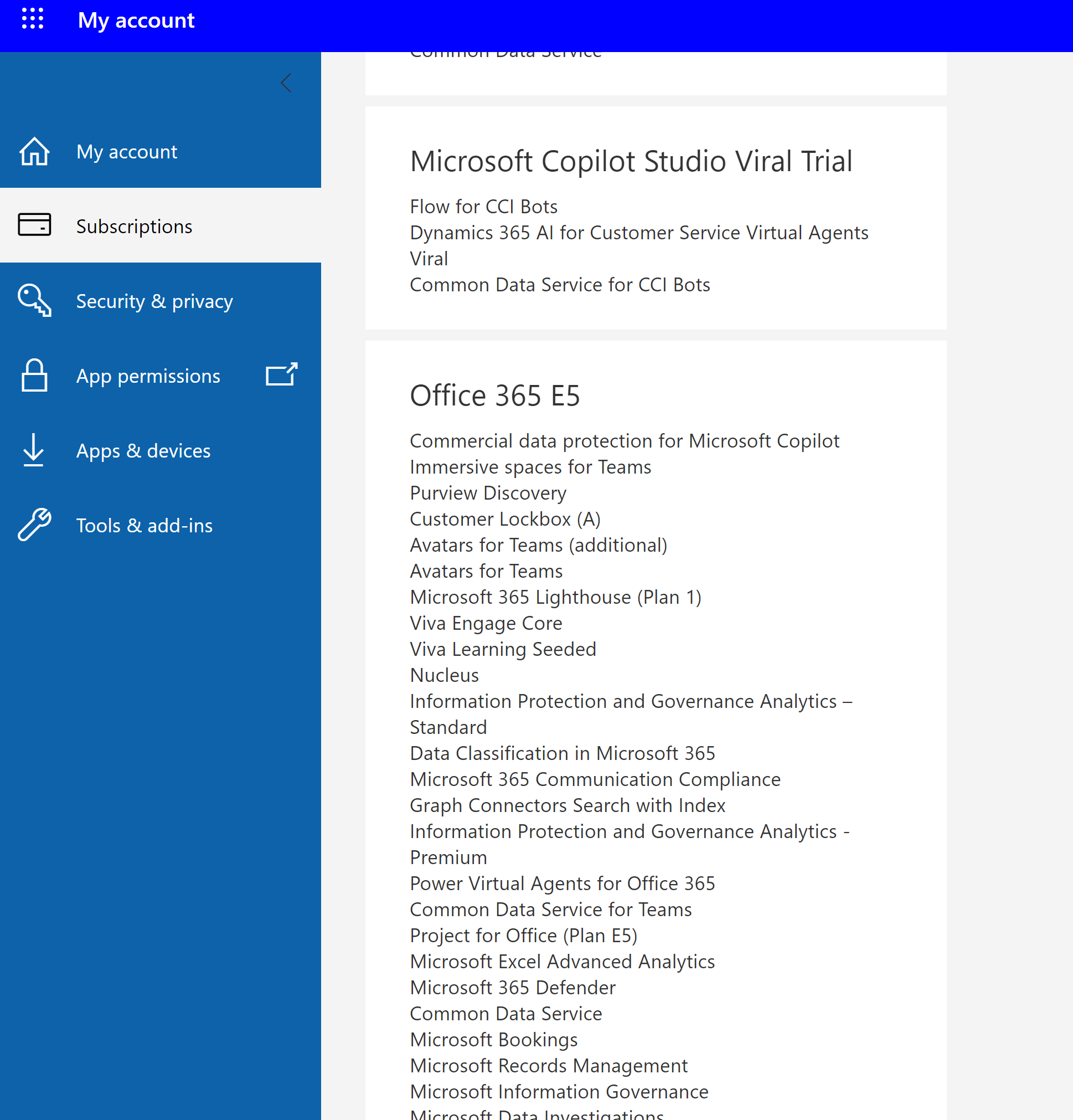Click Microsoft Excel Advanced Analytics
Image resolution: width=1073 pixels, height=1120 pixels.
click(x=562, y=961)
